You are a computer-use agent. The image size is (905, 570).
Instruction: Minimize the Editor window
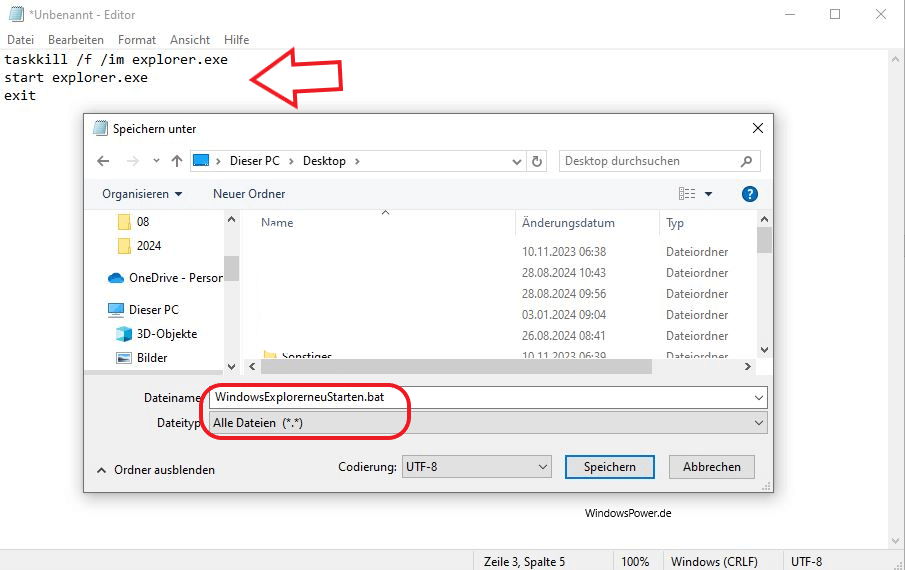tap(790, 14)
